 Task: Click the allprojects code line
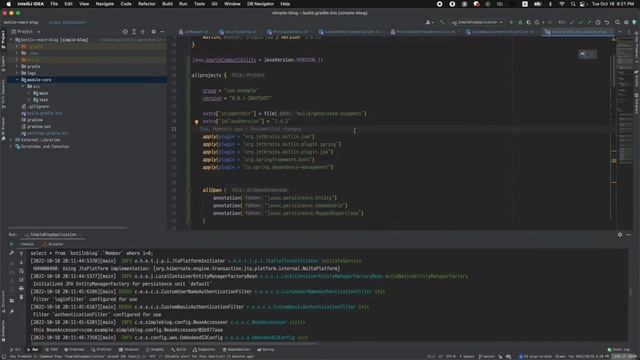point(228,75)
